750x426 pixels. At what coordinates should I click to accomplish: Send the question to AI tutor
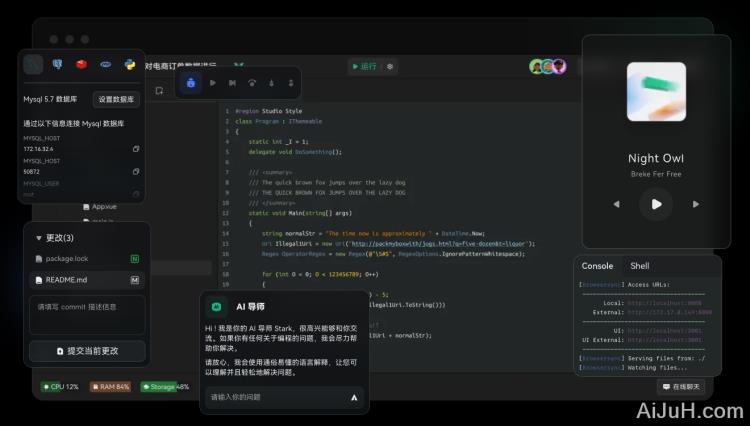(x=353, y=397)
